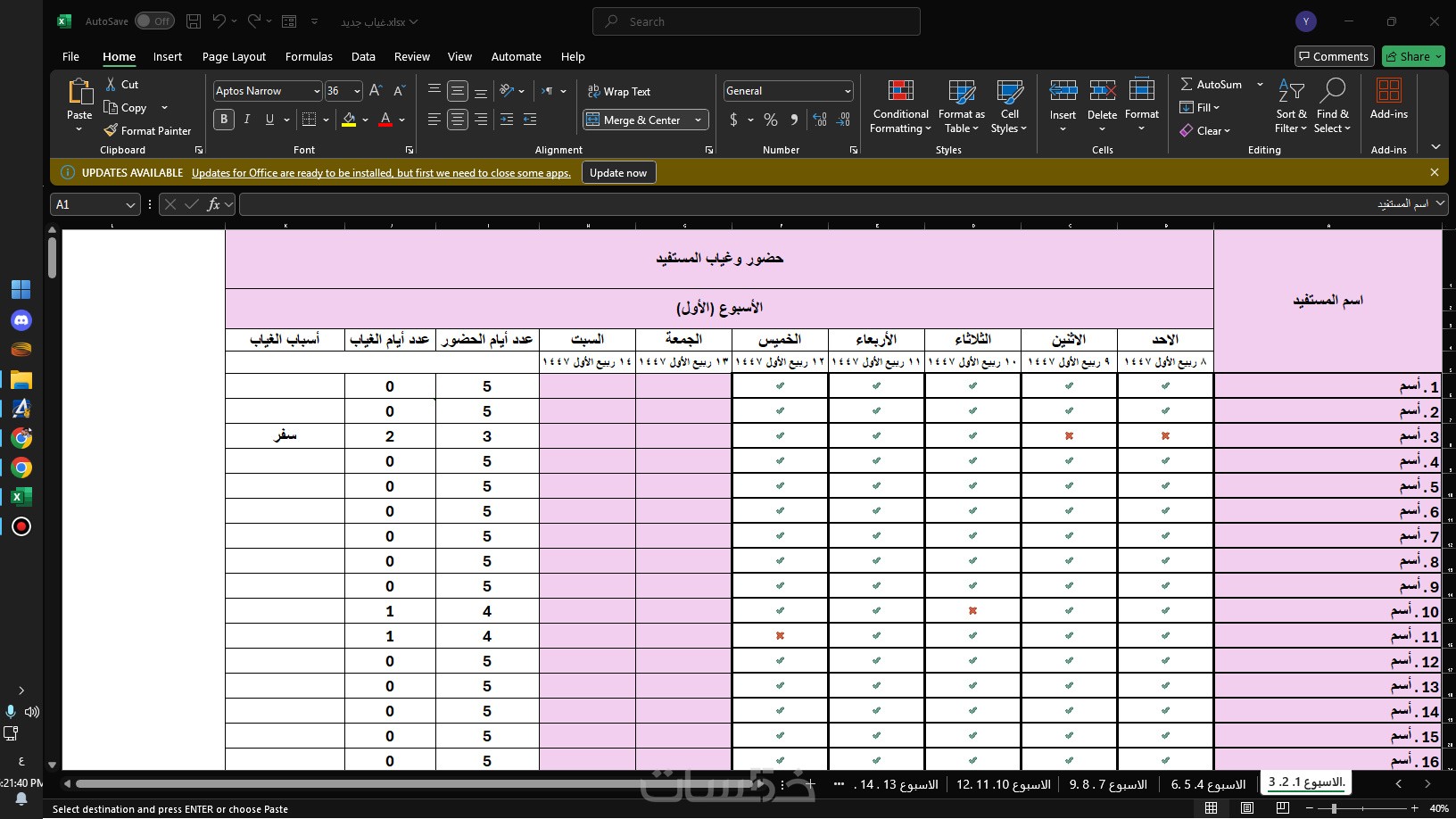1456x819 pixels.
Task: Open the font size dropdown showing 36
Action: point(357,91)
